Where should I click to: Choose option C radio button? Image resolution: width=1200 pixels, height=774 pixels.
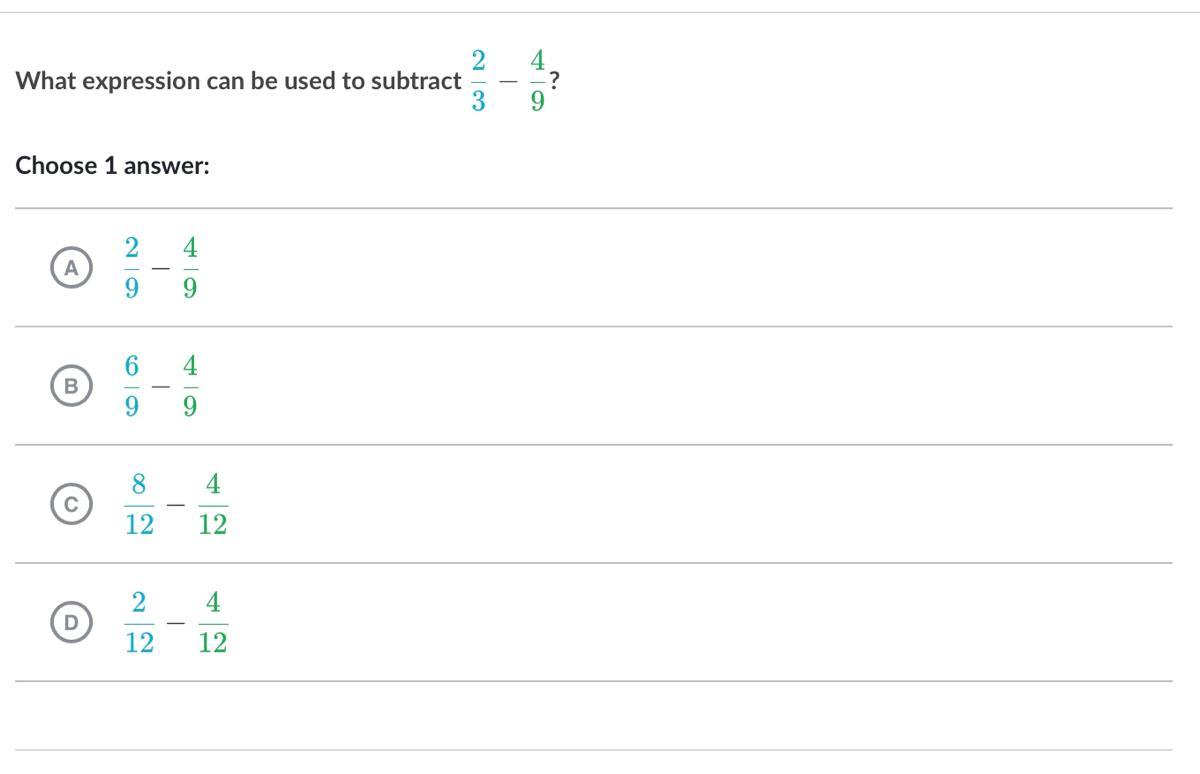(70, 505)
